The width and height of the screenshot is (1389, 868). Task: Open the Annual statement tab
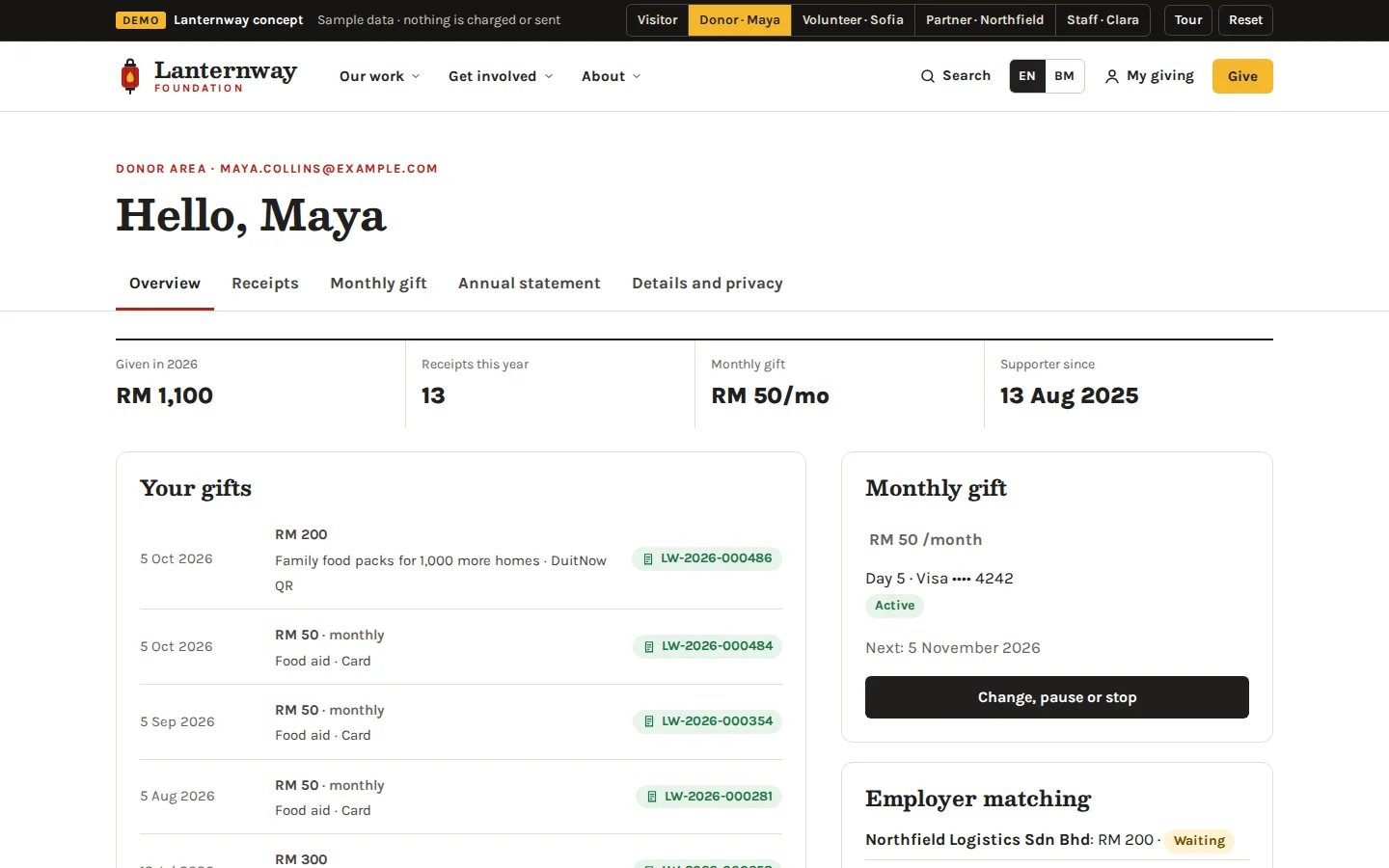(530, 284)
